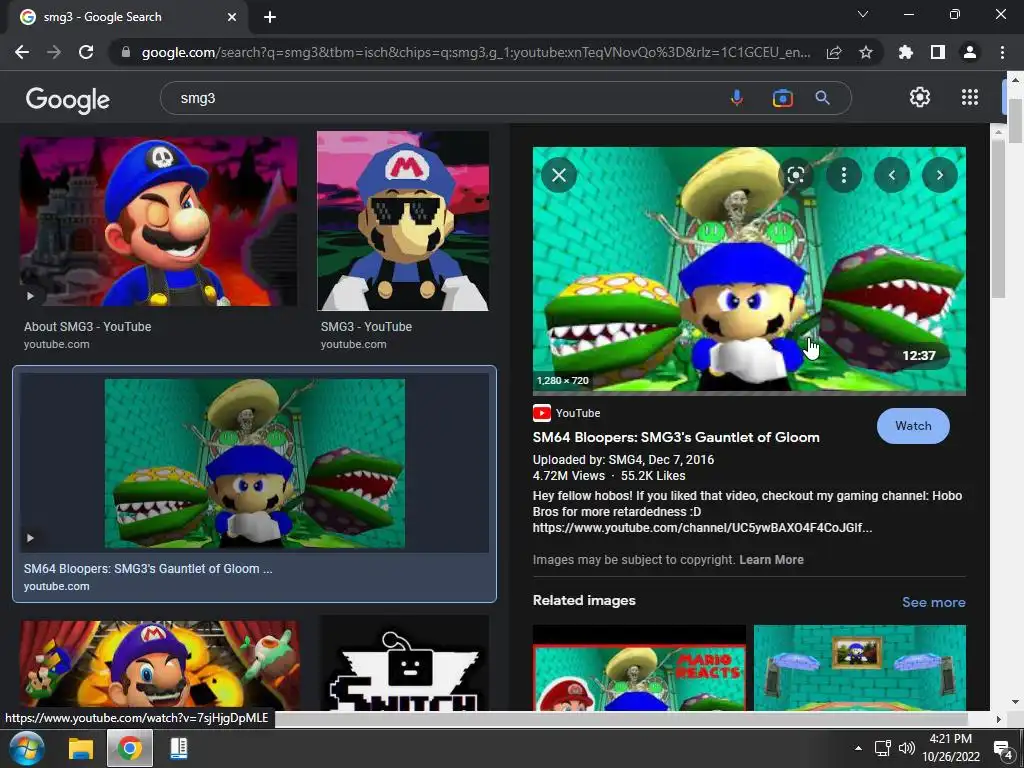Close the smg3 Google Search tab

[232, 17]
